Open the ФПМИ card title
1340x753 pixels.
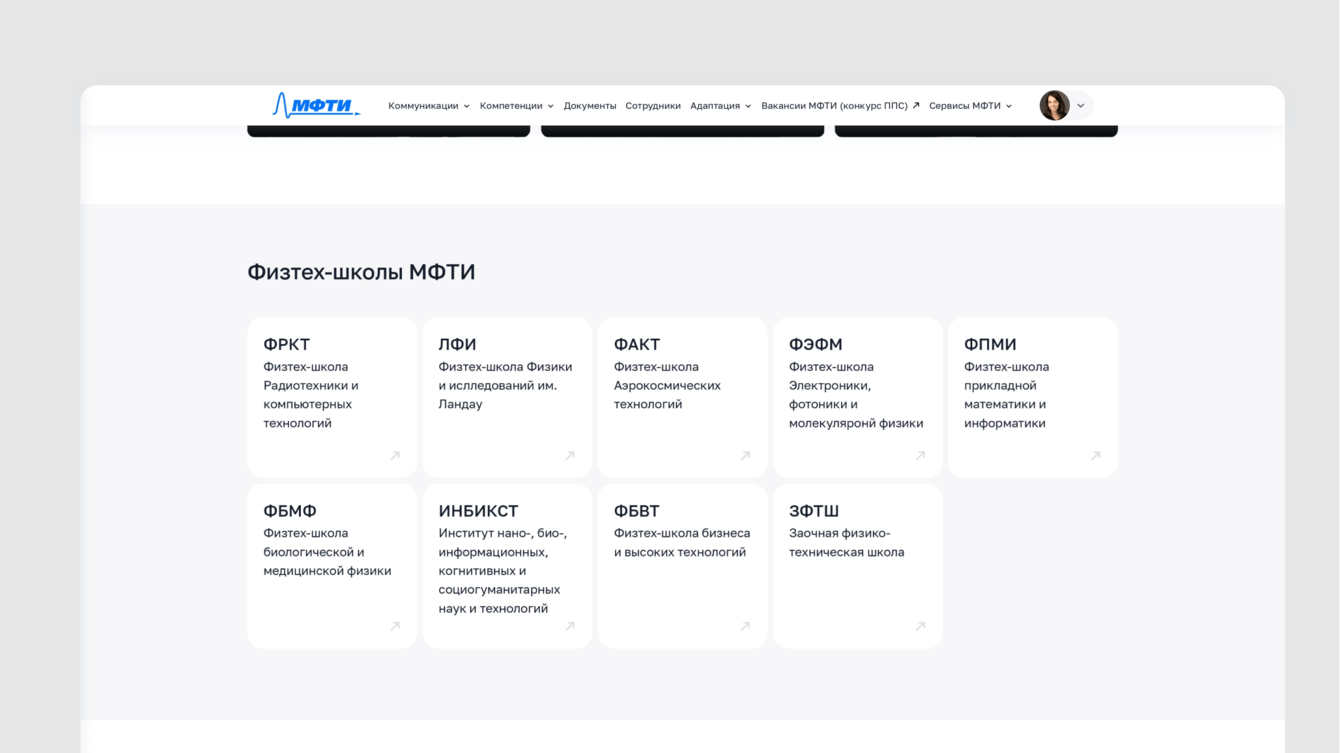coord(990,344)
